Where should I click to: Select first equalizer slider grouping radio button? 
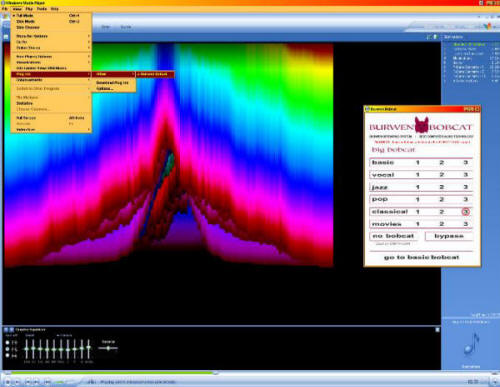tap(7, 343)
